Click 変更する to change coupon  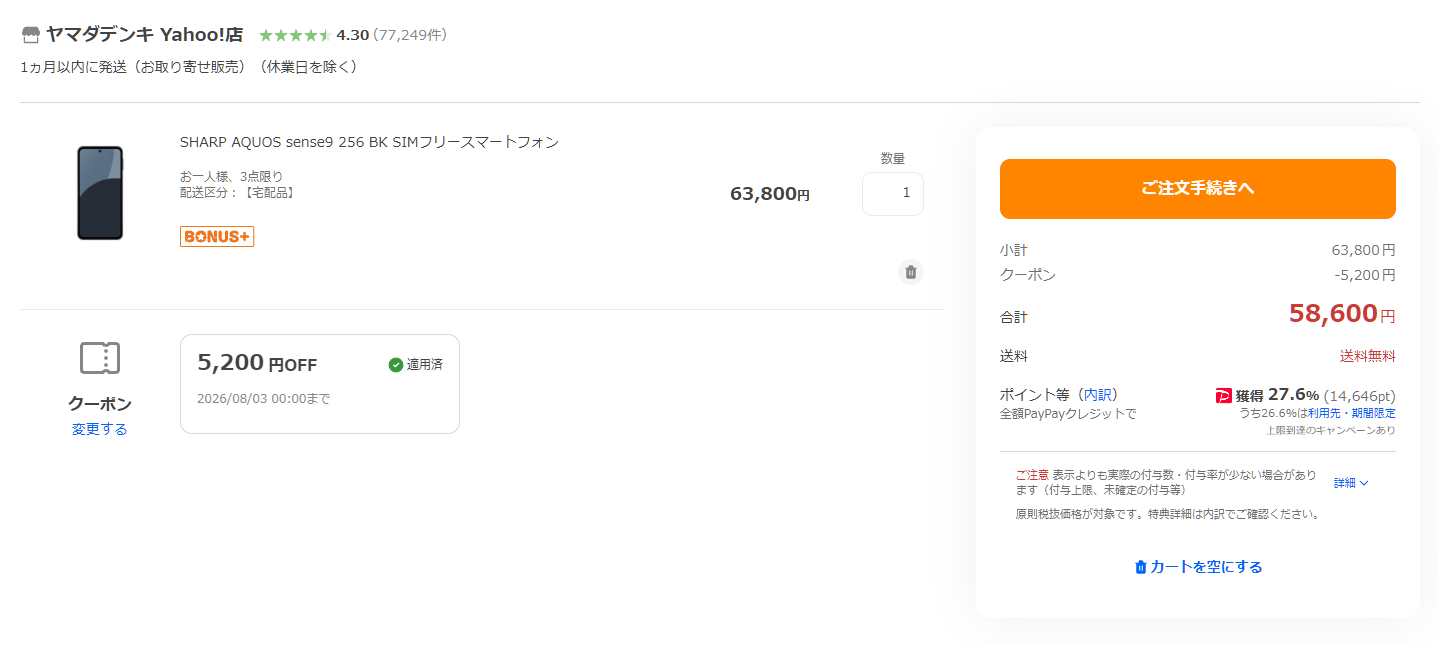(x=99, y=429)
